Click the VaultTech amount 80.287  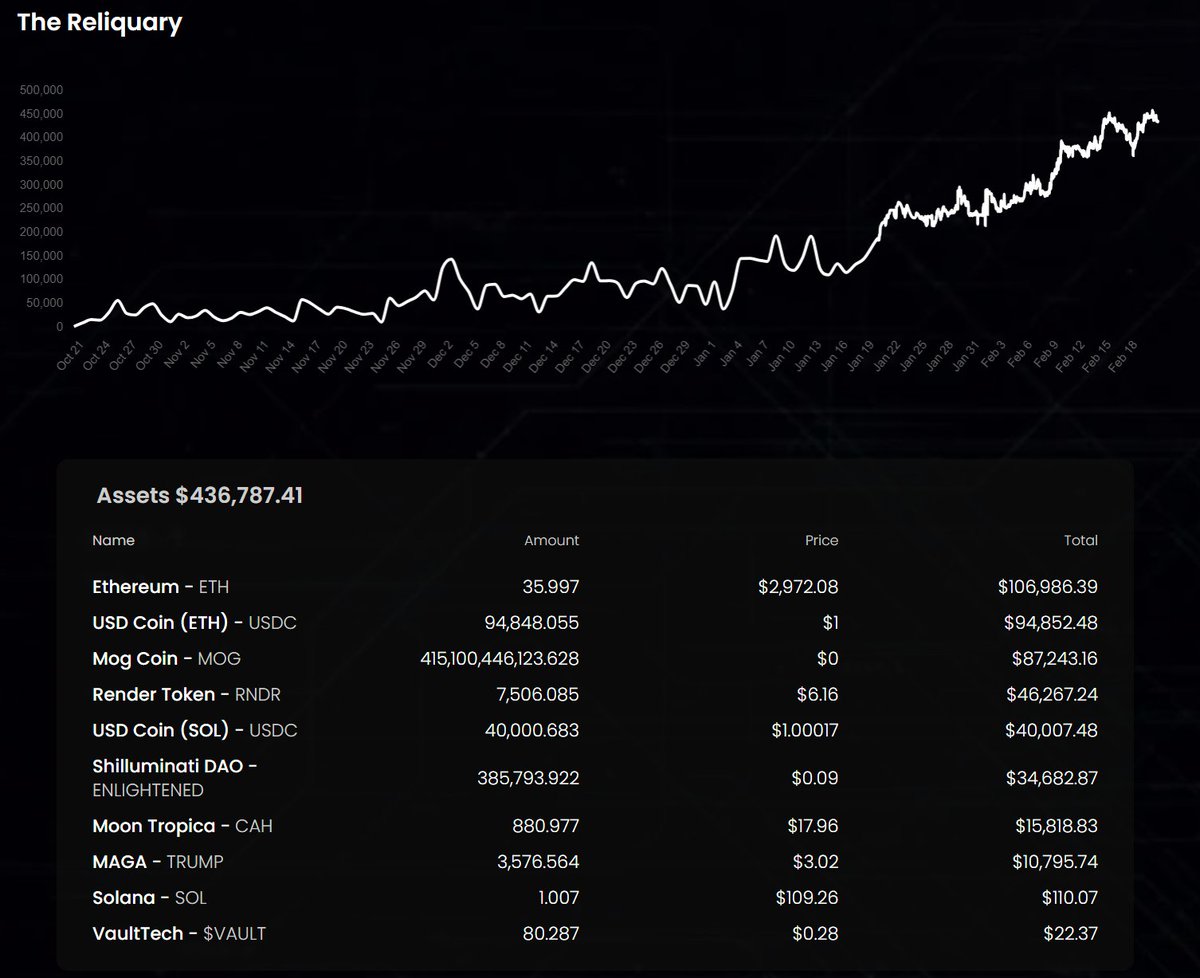point(553,934)
